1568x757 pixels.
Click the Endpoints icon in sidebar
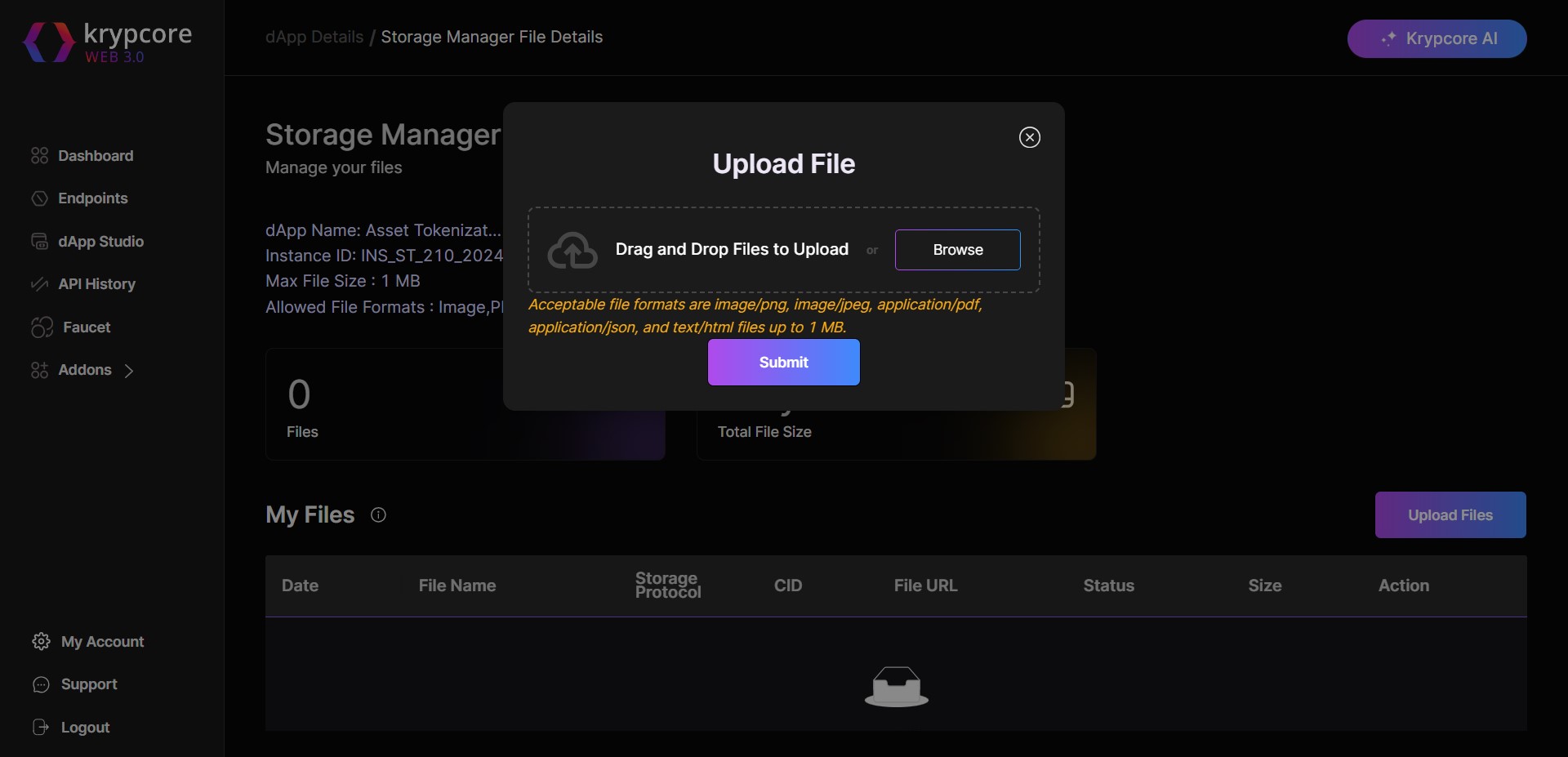pyautogui.click(x=39, y=198)
